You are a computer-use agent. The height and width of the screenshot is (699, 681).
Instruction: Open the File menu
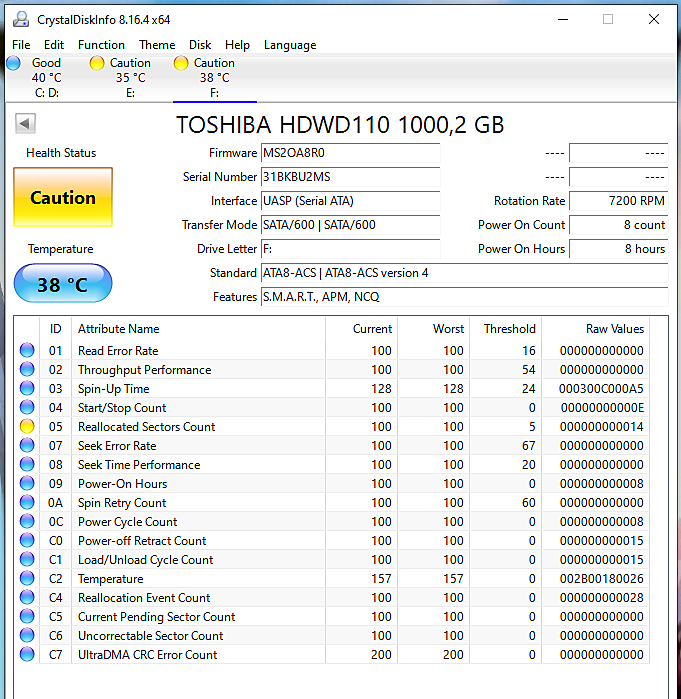(21, 45)
